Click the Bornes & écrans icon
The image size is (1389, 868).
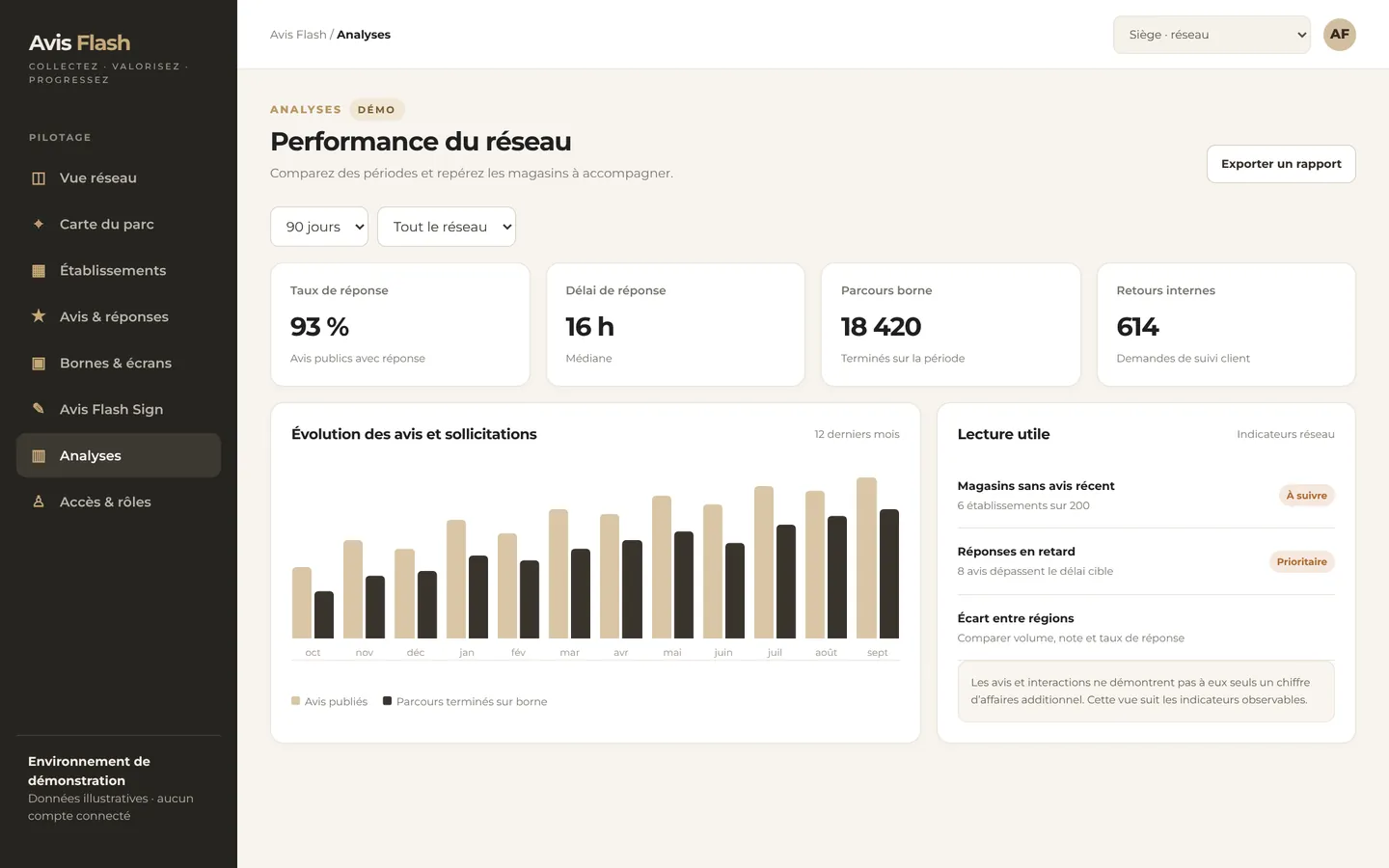(x=39, y=364)
